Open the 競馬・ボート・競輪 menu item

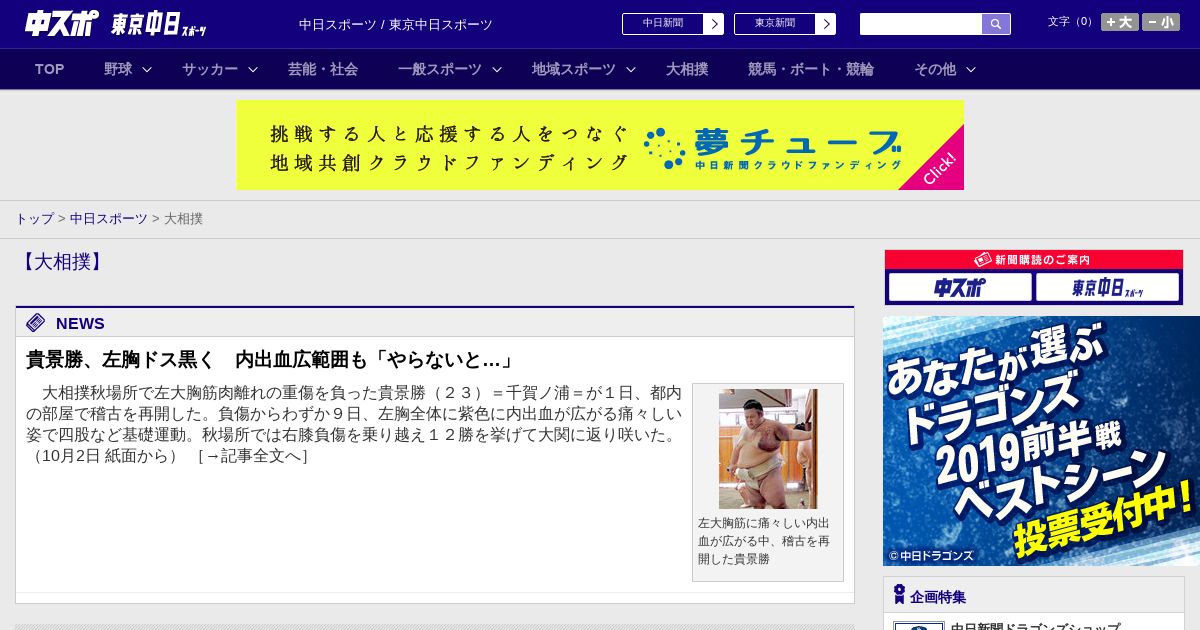click(811, 69)
